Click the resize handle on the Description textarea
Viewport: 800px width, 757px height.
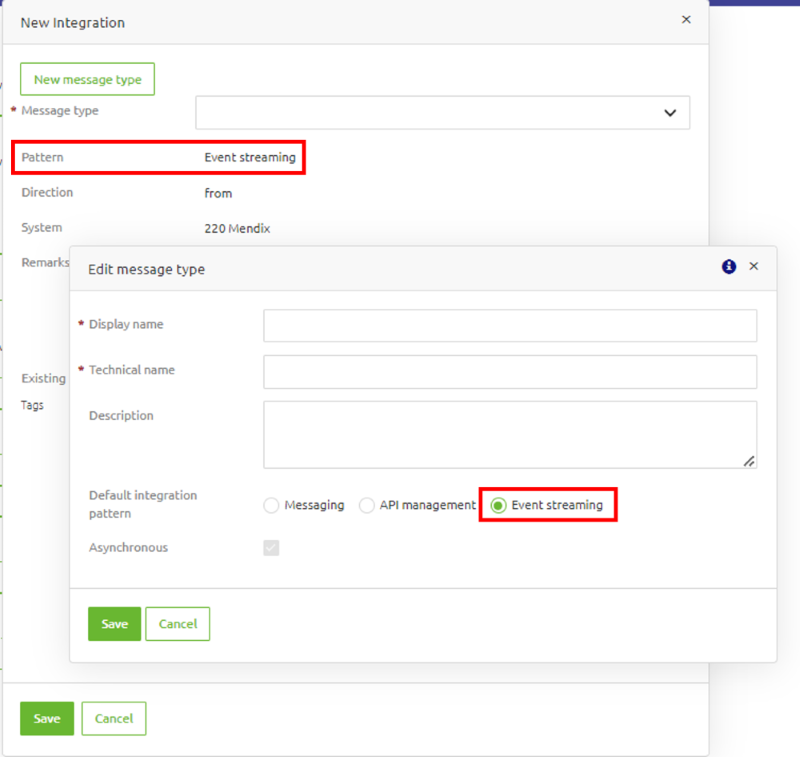pyautogui.click(x=748, y=460)
